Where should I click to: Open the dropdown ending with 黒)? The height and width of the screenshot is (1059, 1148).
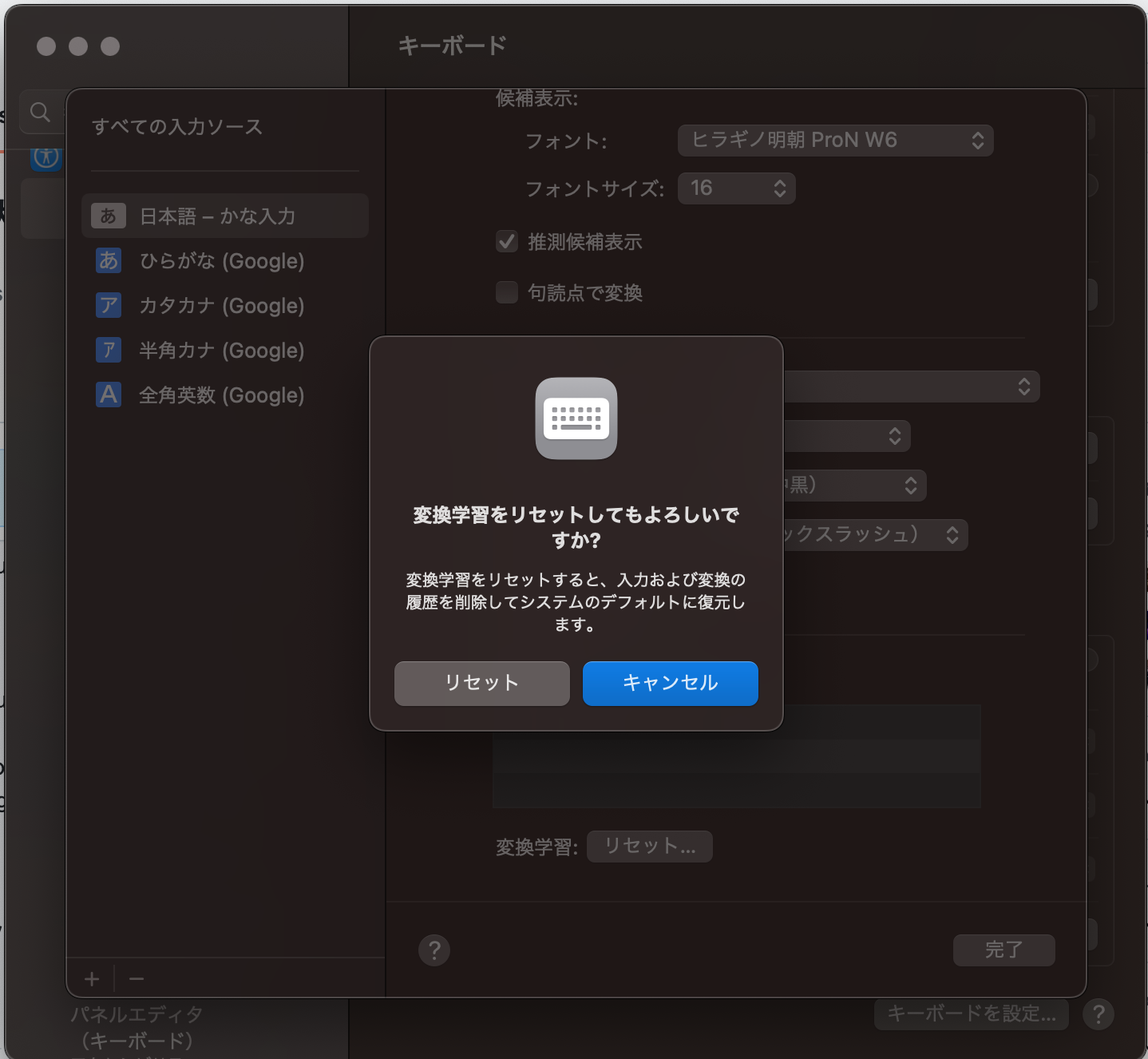[x=855, y=485]
